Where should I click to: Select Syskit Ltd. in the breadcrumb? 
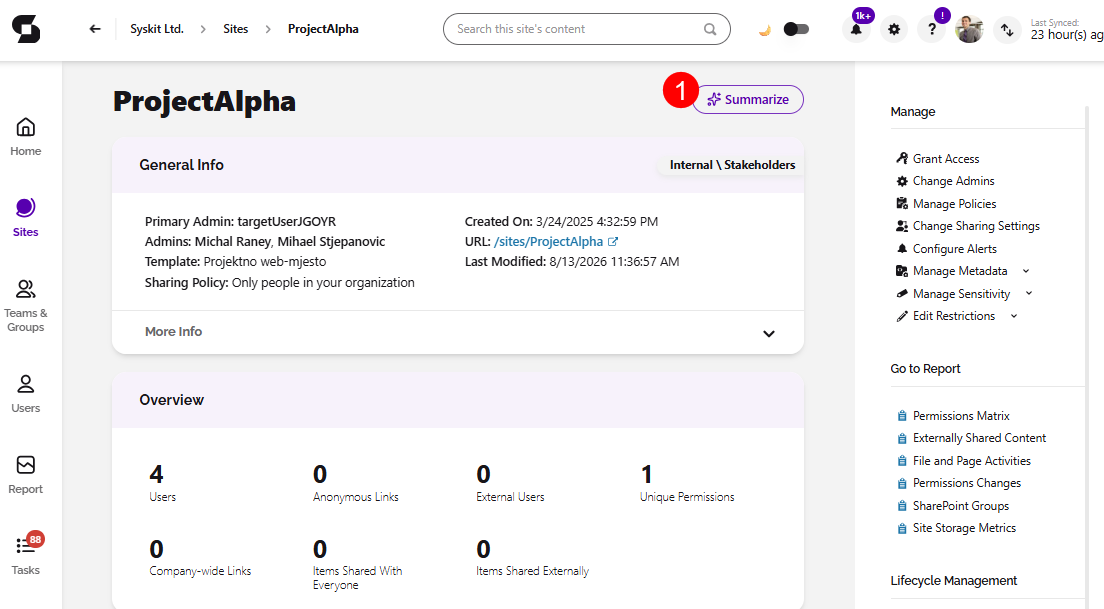[157, 29]
